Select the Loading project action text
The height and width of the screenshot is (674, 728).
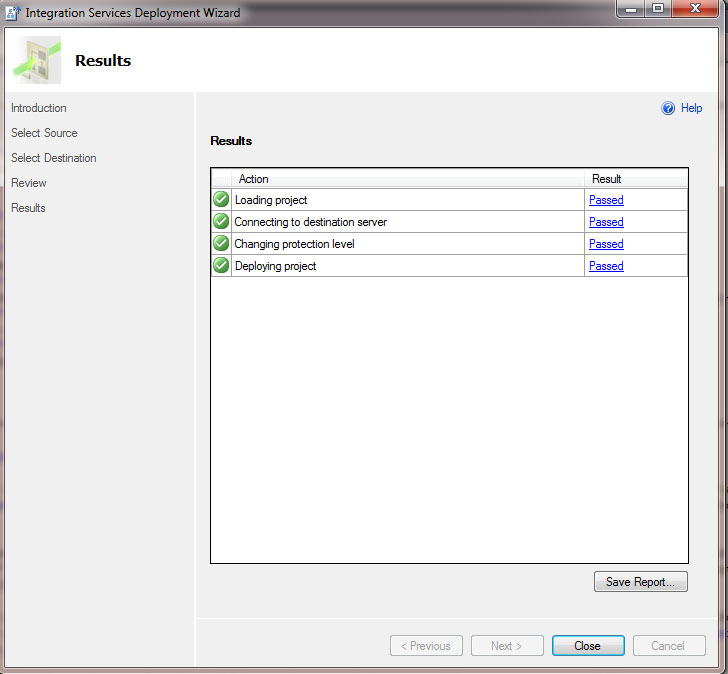[271, 200]
